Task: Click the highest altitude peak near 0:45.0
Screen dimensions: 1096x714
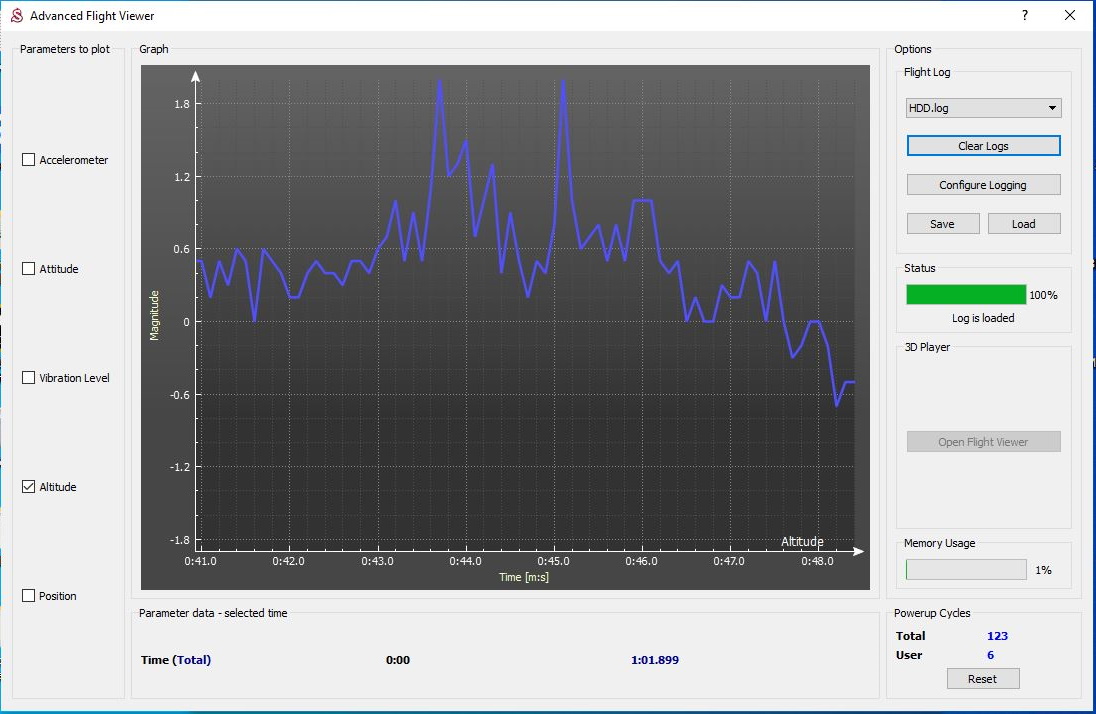Action: click(x=563, y=81)
